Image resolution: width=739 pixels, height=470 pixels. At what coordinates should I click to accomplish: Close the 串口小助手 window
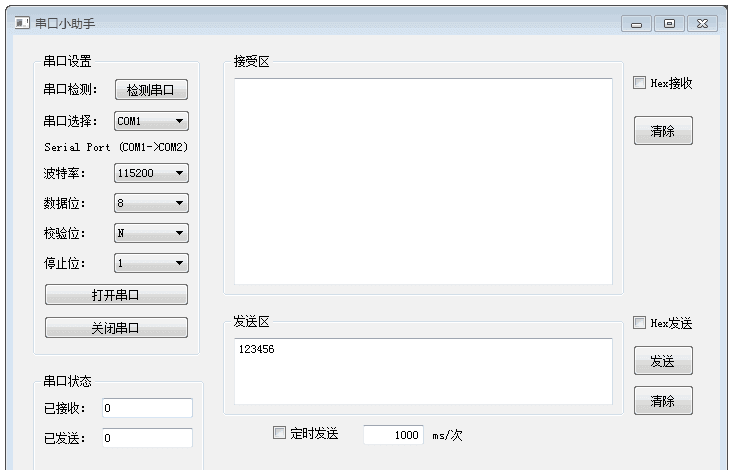point(702,24)
